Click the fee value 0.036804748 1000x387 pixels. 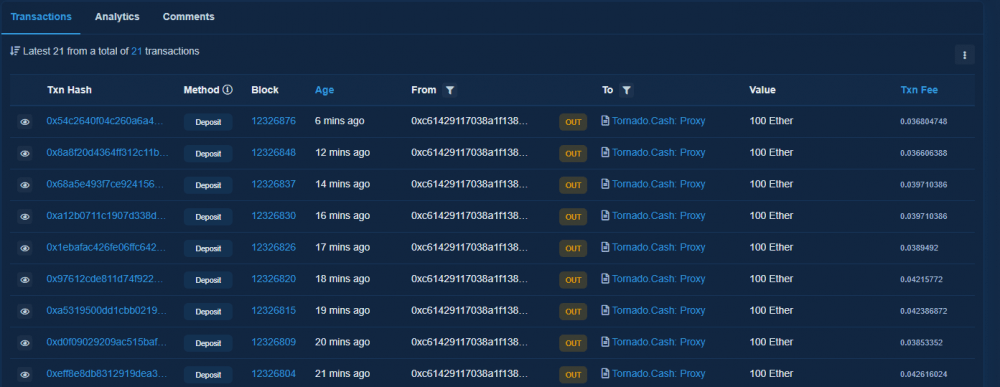pyautogui.click(x=923, y=121)
